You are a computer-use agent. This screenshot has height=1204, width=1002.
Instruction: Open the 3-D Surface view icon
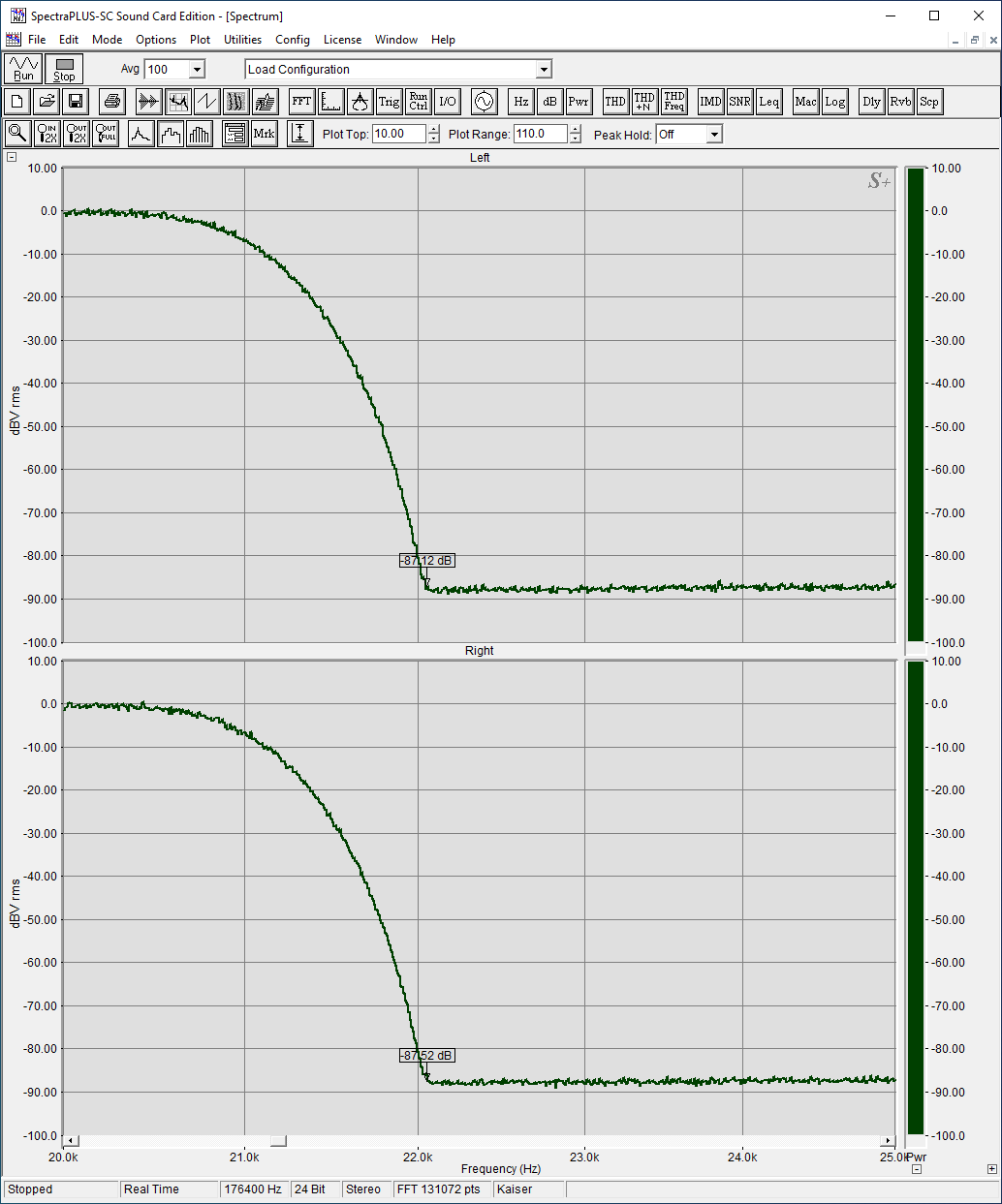coord(265,102)
